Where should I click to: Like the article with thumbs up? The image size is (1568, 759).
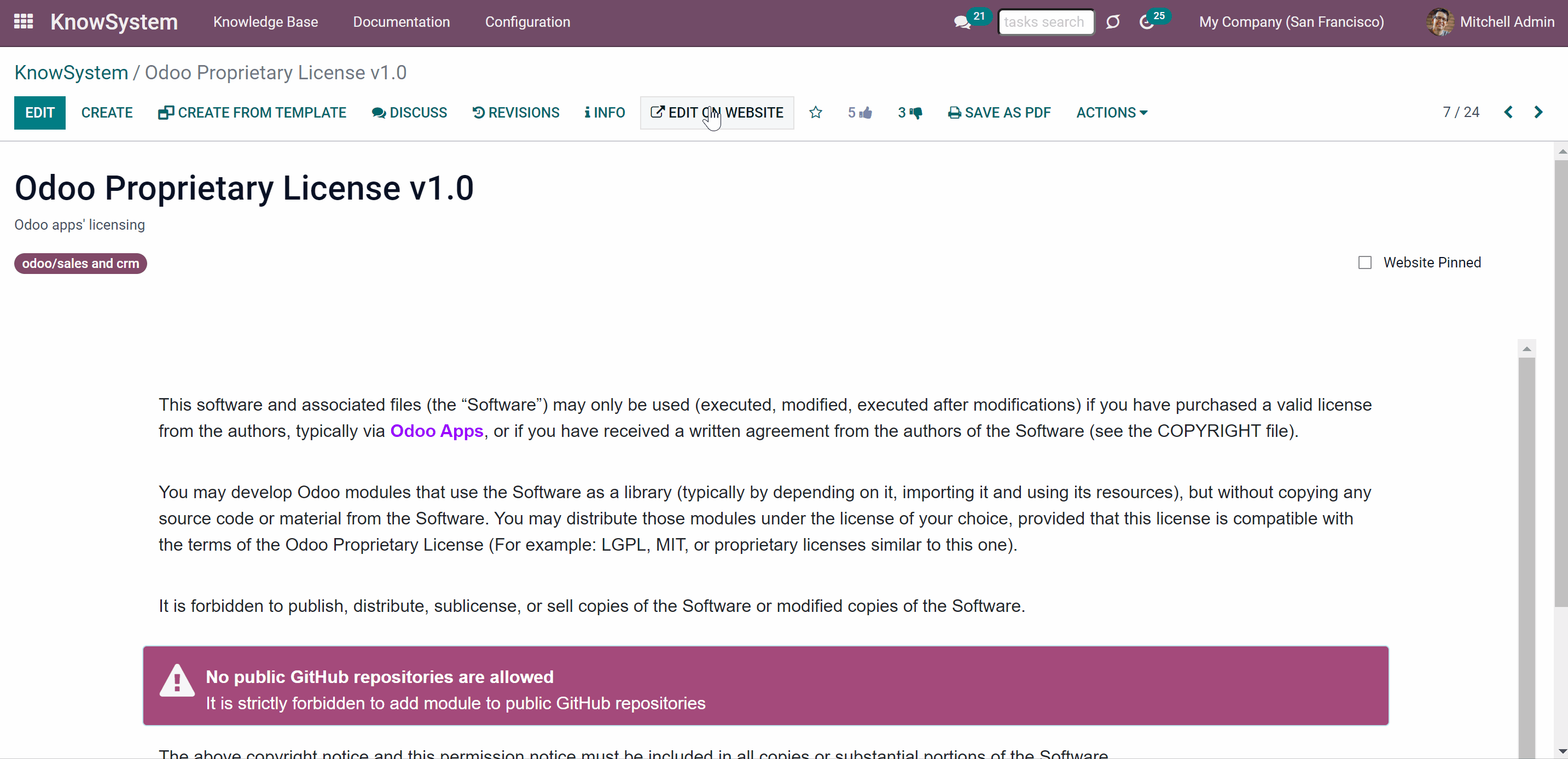(860, 113)
